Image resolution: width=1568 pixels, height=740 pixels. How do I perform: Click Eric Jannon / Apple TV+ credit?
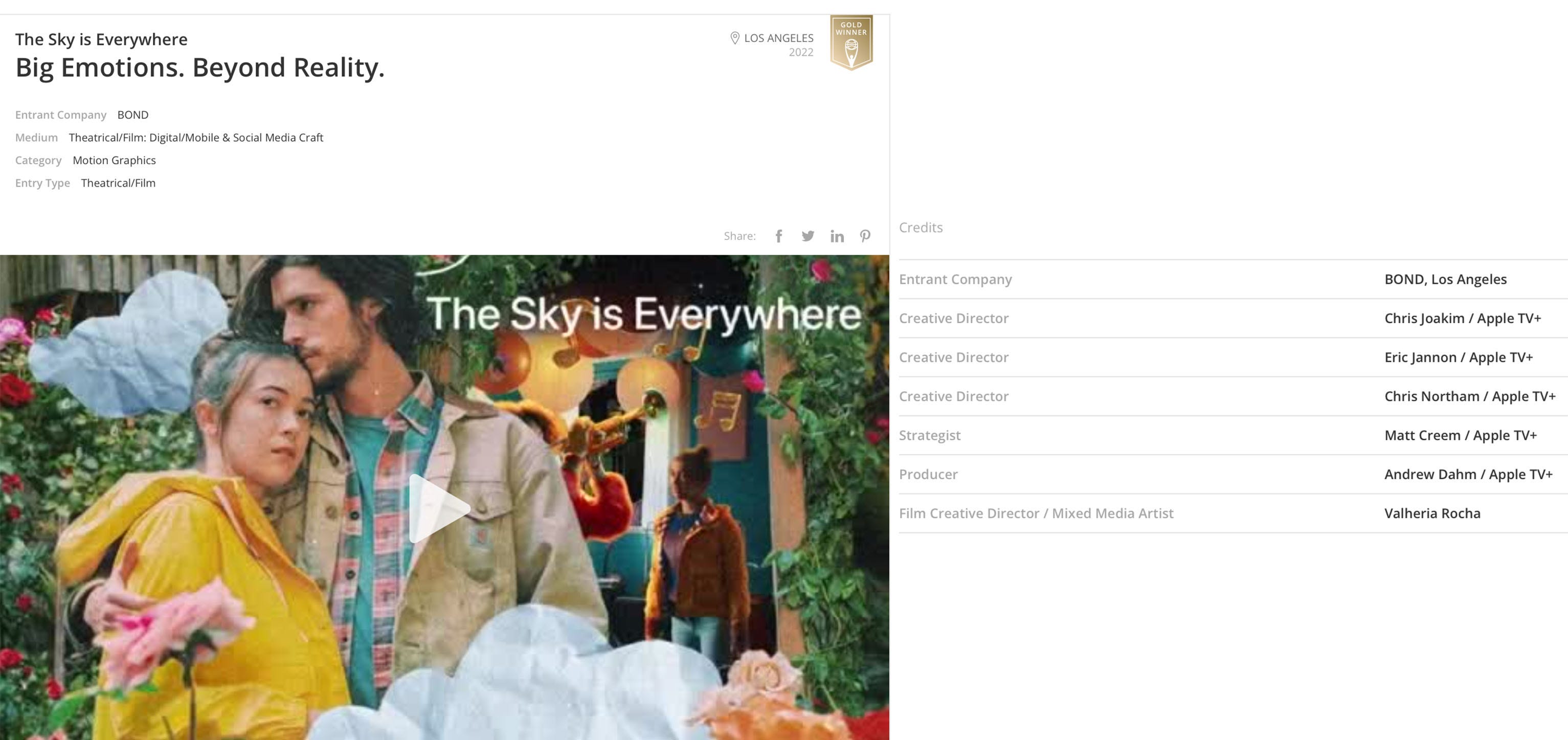click(1459, 357)
